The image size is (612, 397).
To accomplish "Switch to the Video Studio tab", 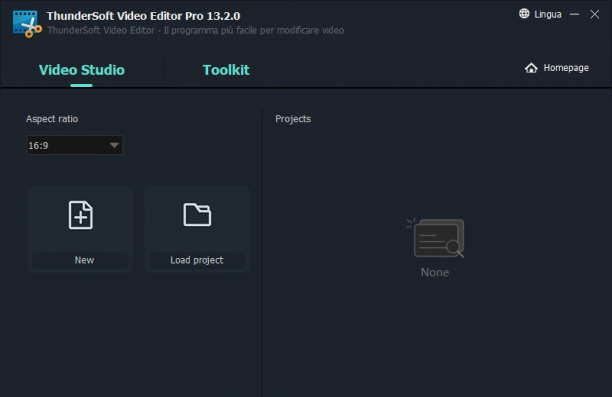I will tap(82, 70).
